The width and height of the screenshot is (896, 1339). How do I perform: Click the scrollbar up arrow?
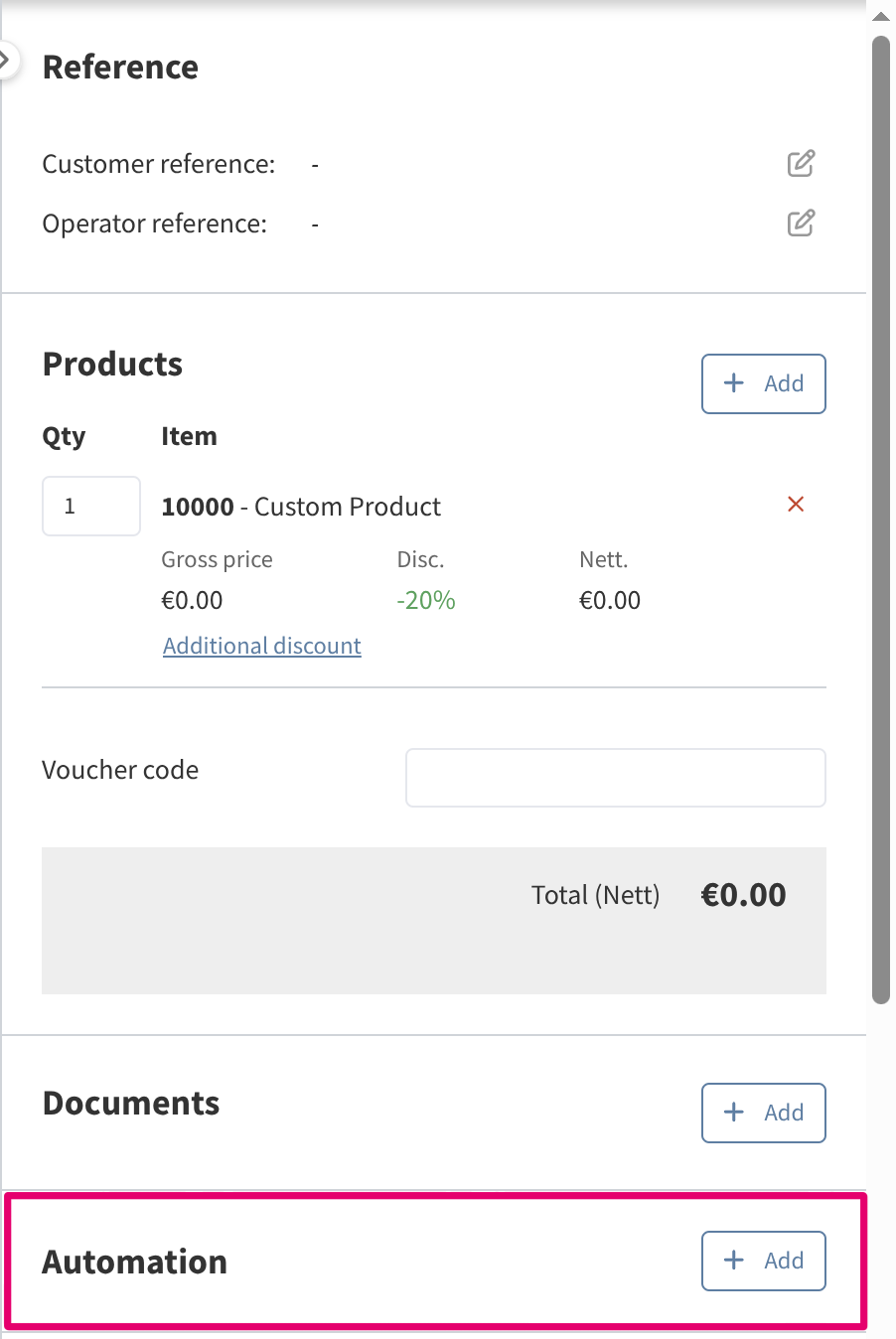coord(881,16)
